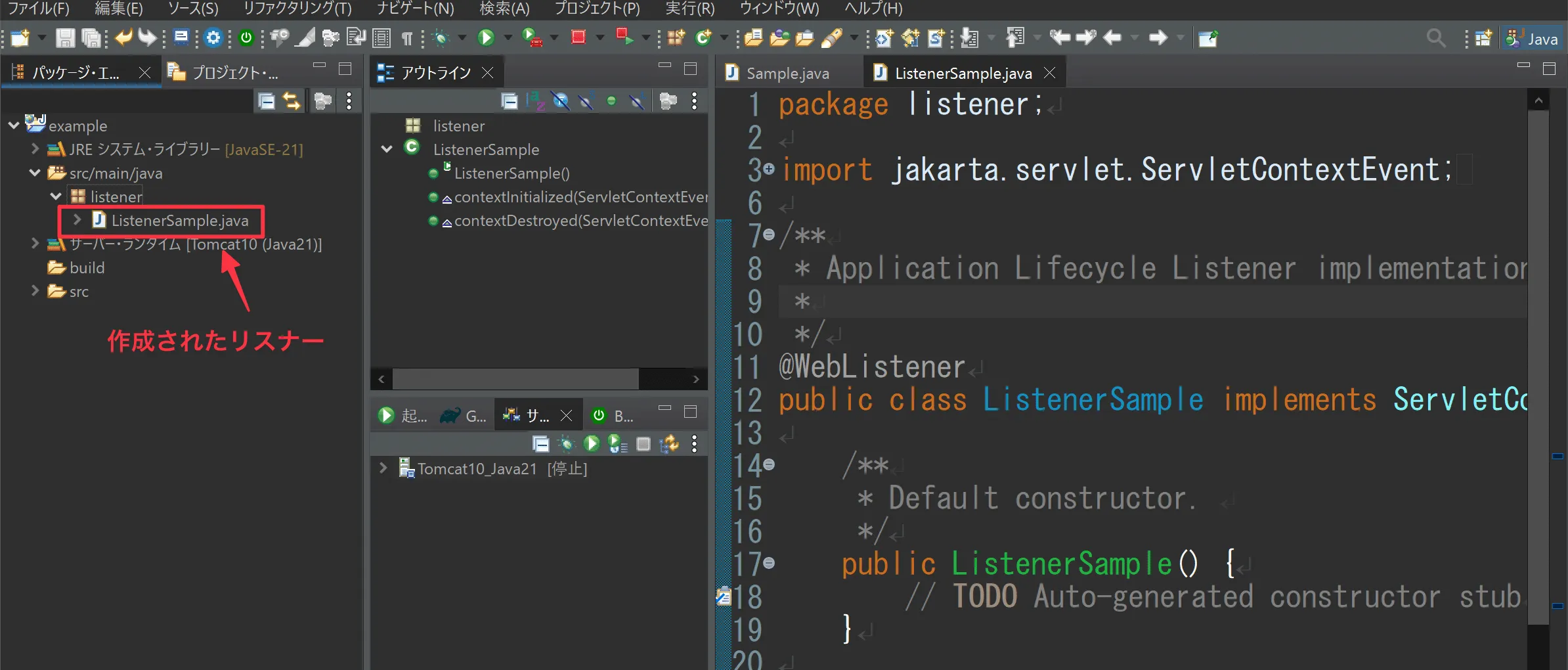
Task: Switch to the Boot Dashboard tab
Action: tap(612, 416)
